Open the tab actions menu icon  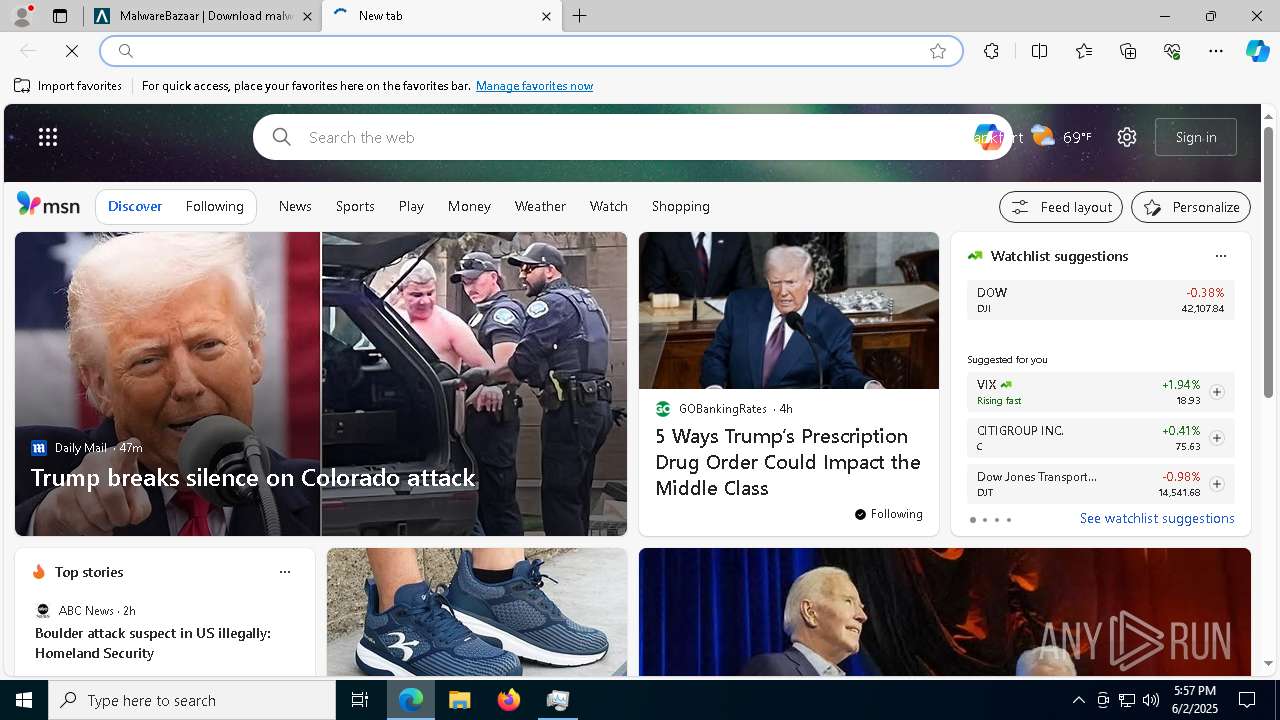tap(60, 16)
